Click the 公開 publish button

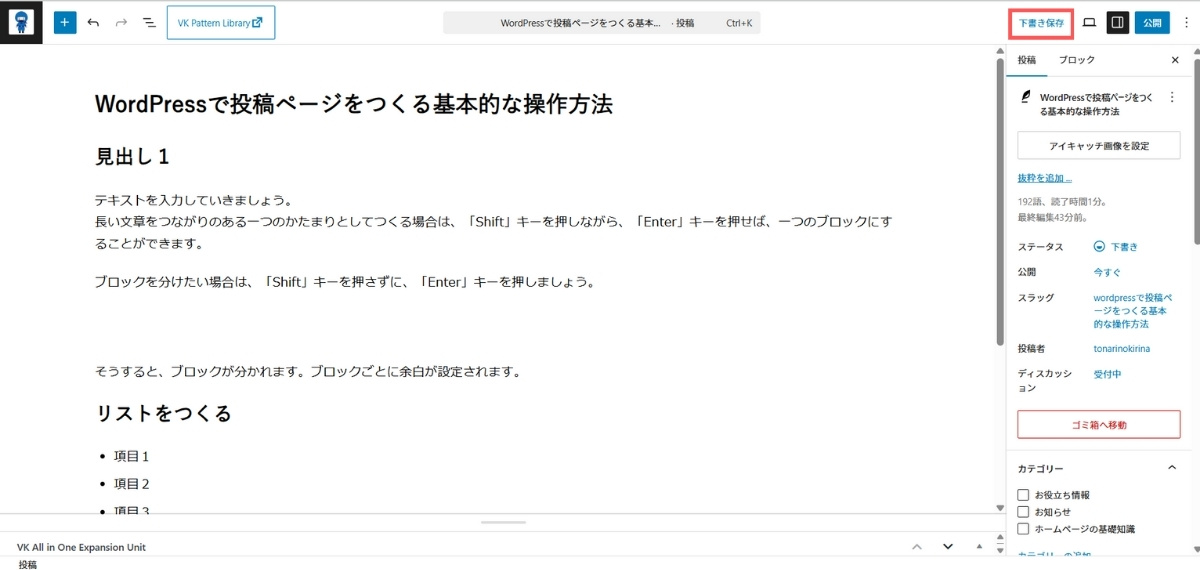click(1152, 22)
